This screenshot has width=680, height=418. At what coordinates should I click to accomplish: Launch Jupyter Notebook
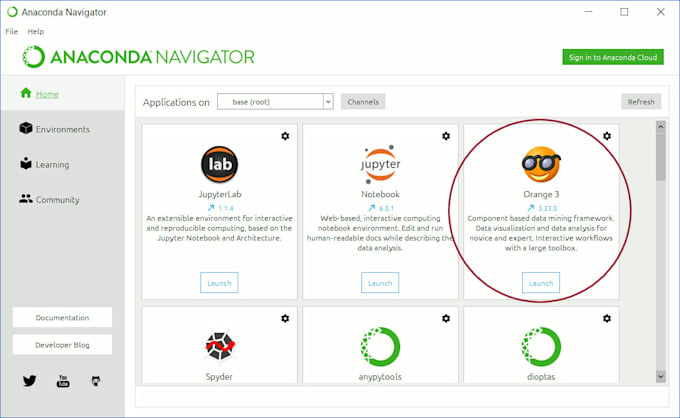[x=380, y=283]
